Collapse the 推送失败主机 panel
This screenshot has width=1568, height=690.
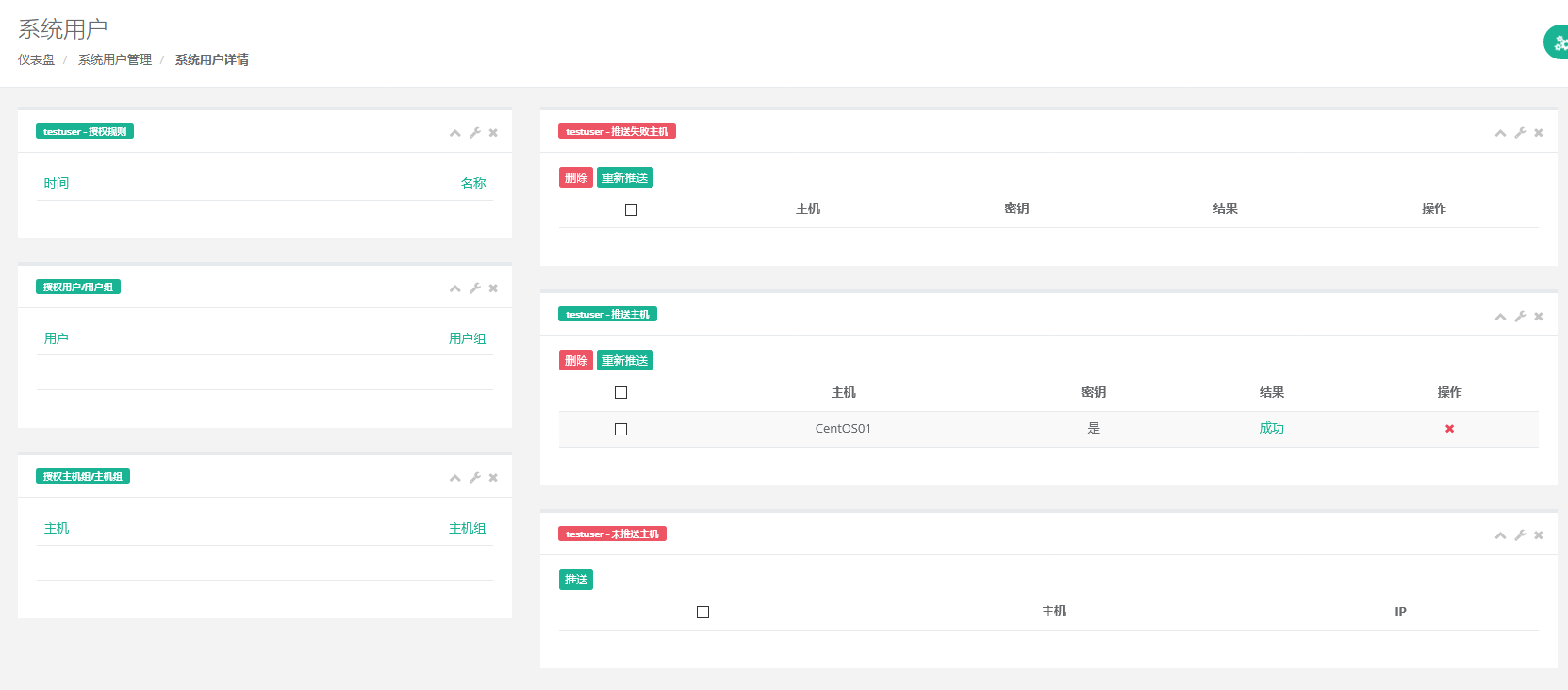point(1500,133)
